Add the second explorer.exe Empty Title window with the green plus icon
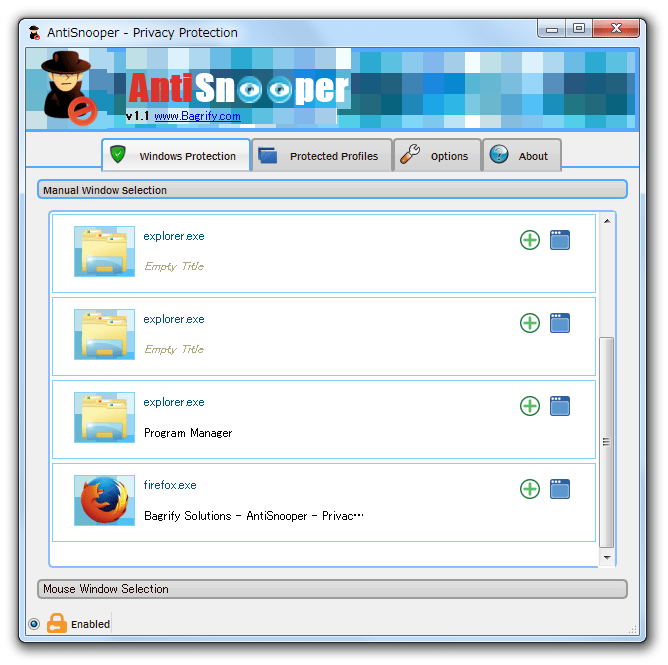This screenshot has width=668, height=665. click(x=530, y=323)
